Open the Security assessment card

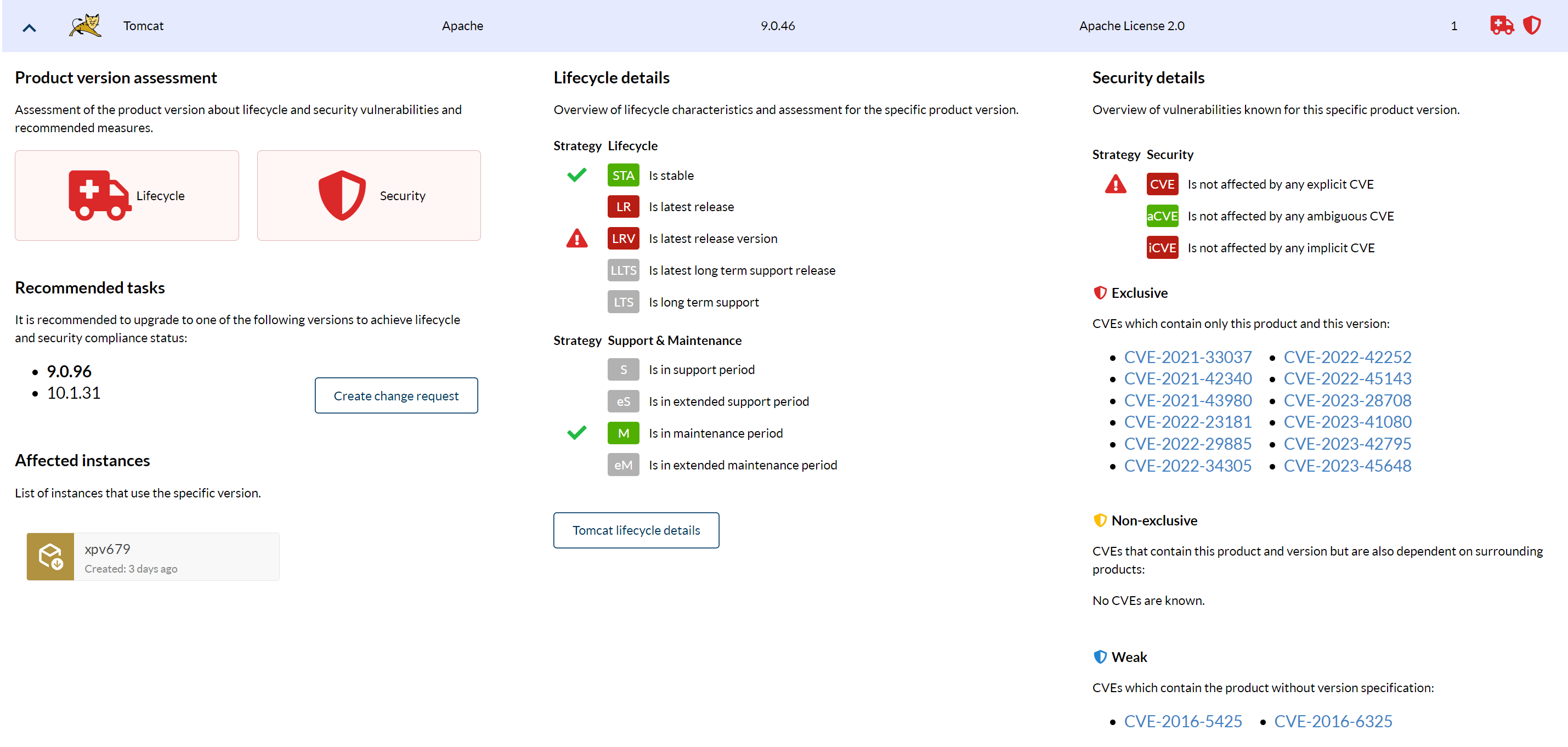(369, 195)
